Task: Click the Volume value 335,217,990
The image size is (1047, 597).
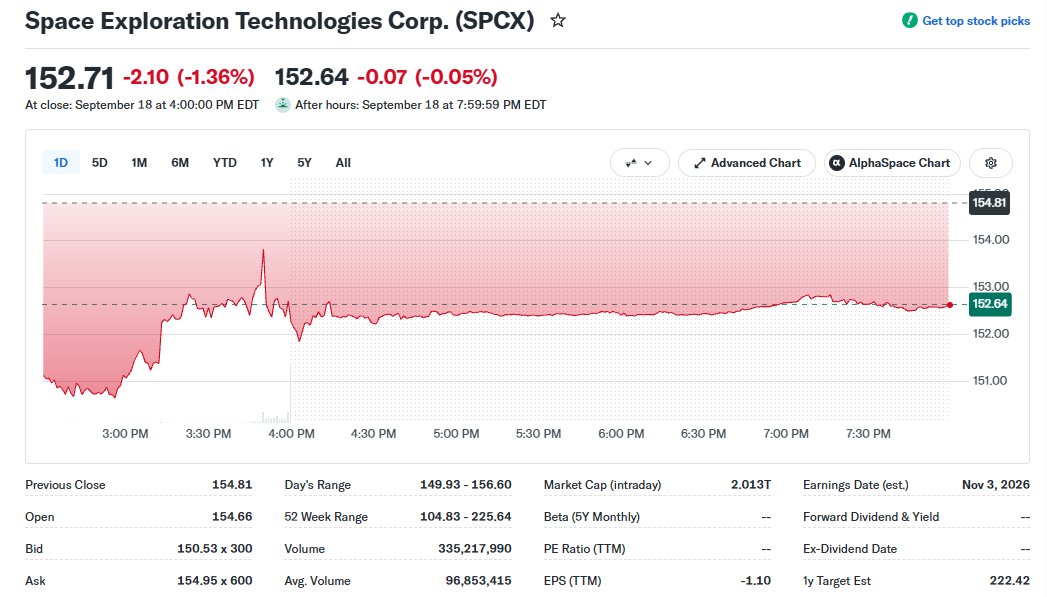Action: (475, 549)
